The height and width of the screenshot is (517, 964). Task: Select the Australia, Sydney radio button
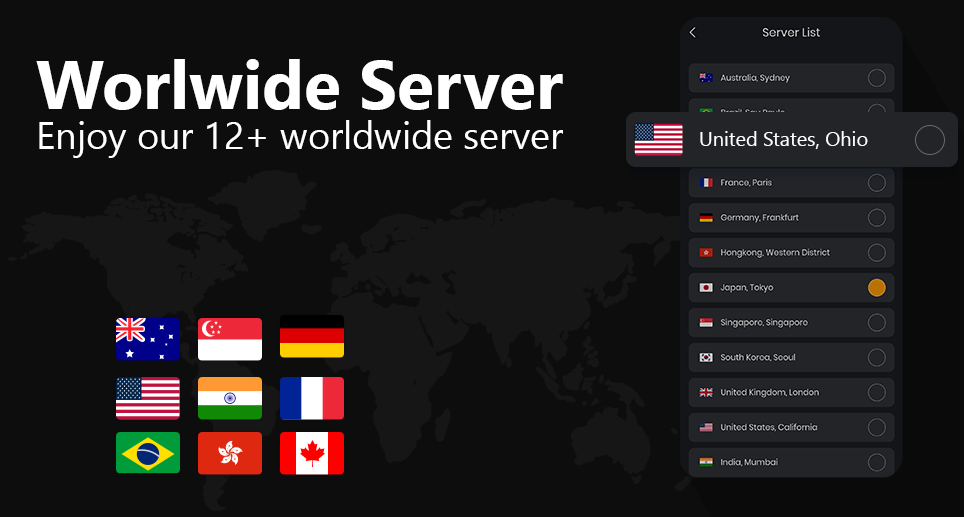[x=876, y=78]
